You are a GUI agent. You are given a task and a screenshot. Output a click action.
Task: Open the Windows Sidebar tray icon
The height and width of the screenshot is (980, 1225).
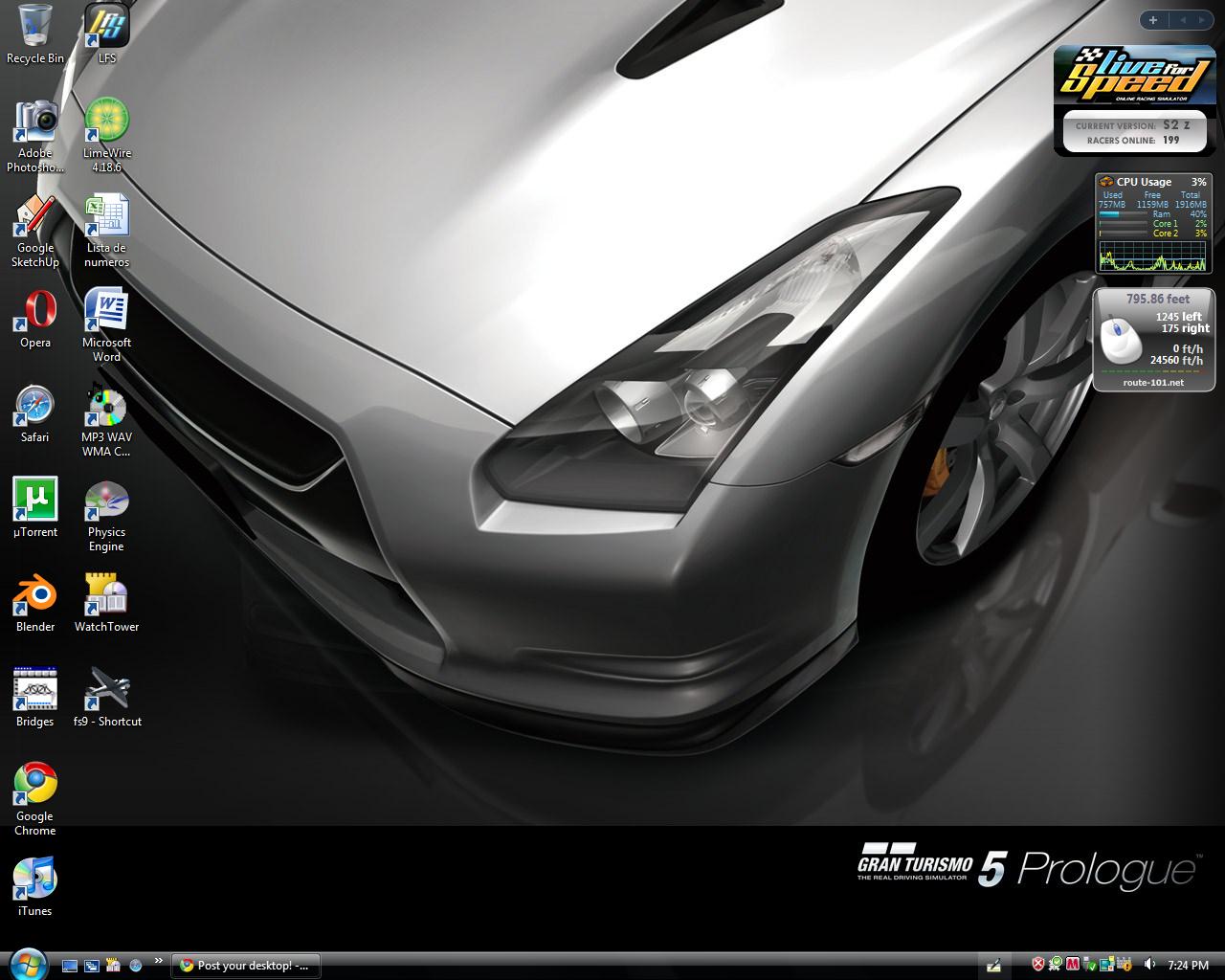(x=1107, y=965)
